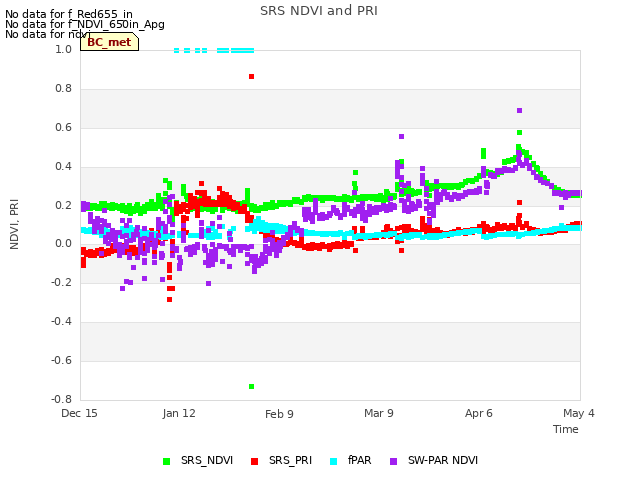The height and width of the screenshot is (480, 640).
Task: Click the May 4 x-axis label
Action: [579, 413]
